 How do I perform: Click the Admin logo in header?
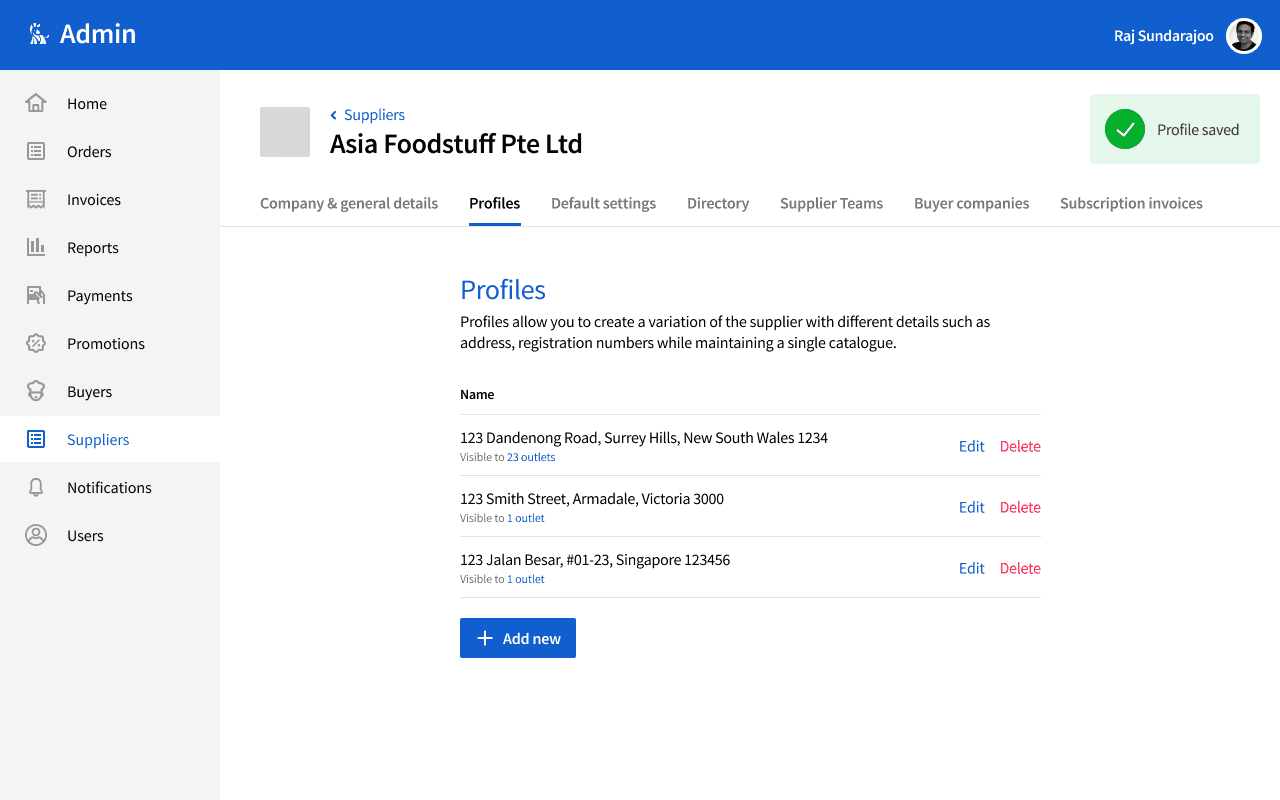39,35
